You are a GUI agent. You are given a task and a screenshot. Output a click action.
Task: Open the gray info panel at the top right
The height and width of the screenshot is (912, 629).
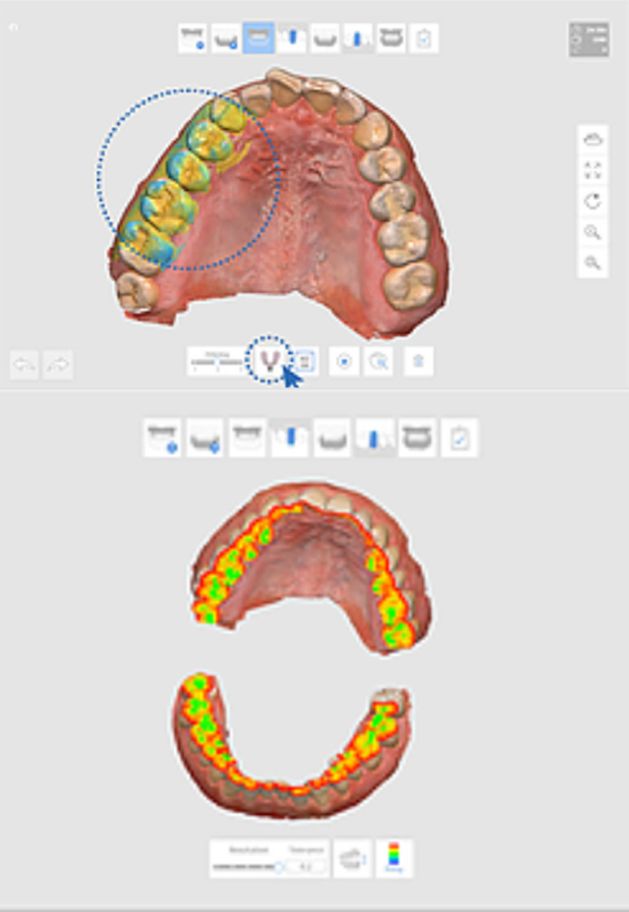tap(589, 40)
